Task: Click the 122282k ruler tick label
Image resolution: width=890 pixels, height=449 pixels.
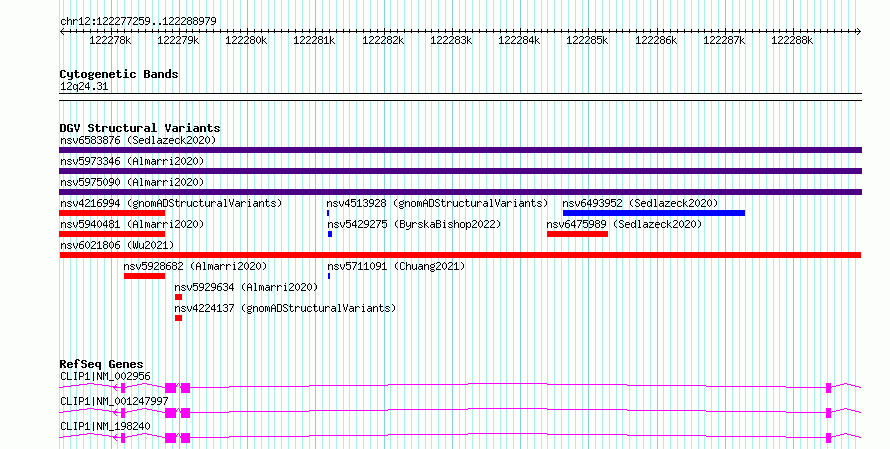Action: (x=383, y=40)
